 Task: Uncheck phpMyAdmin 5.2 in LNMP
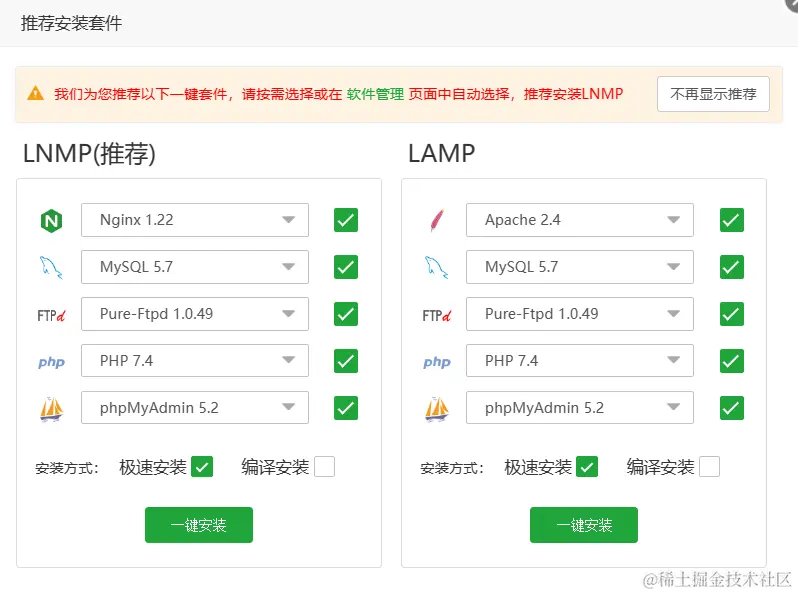click(346, 408)
